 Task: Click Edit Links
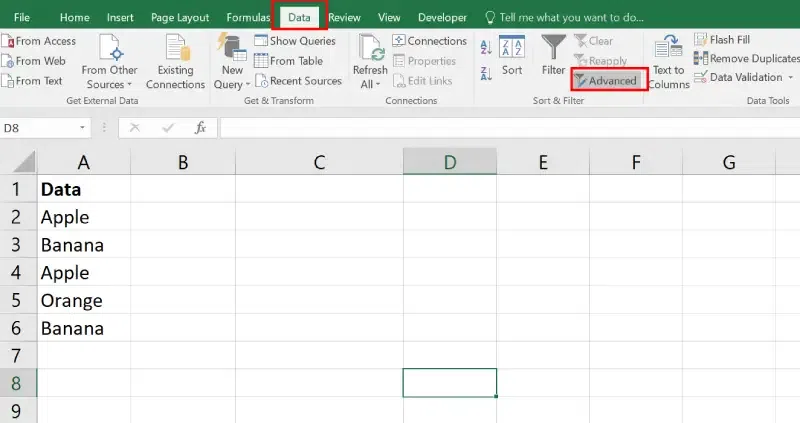pyautogui.click(x=422, y=81)
